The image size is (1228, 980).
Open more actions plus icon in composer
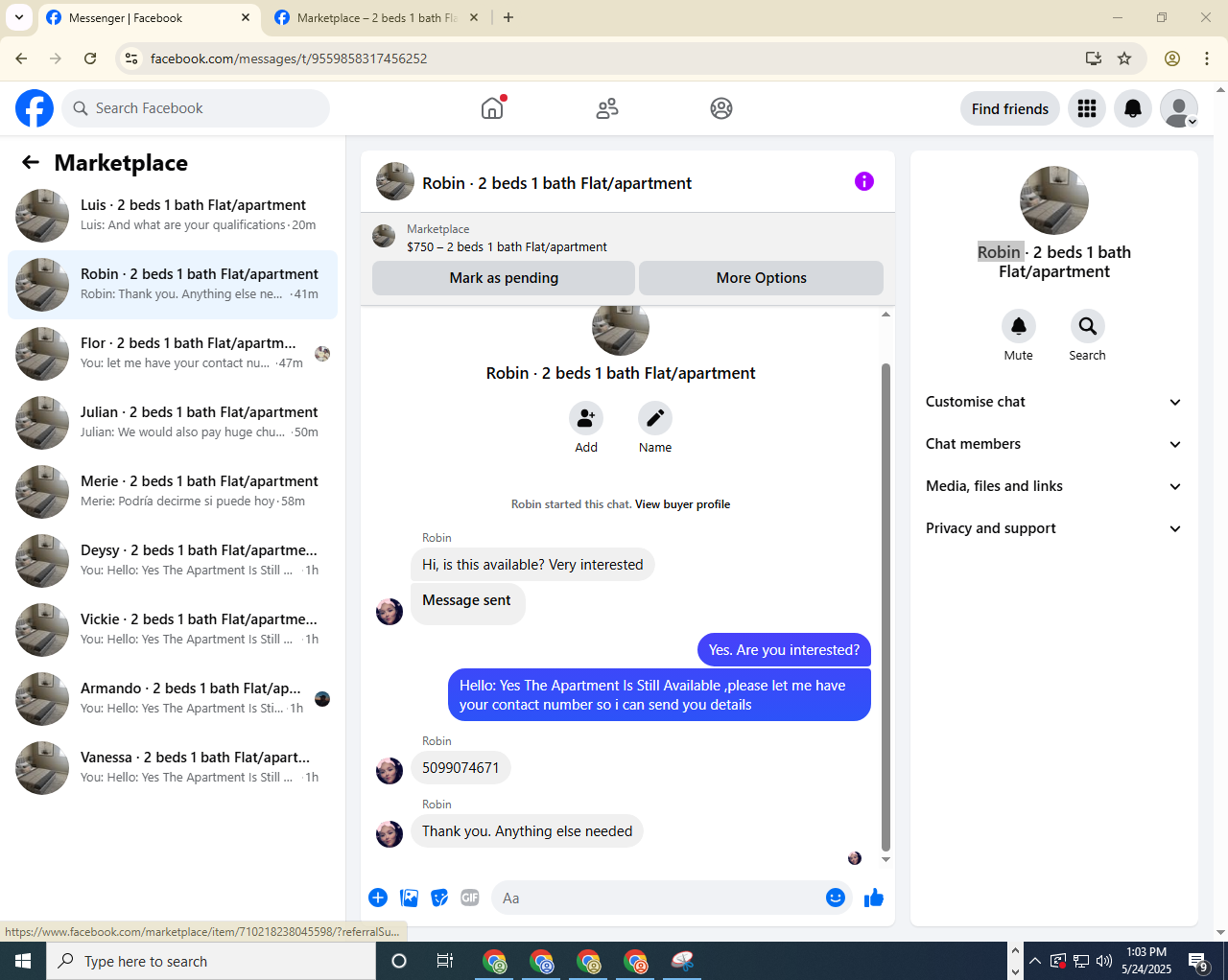tap(378, 898)
